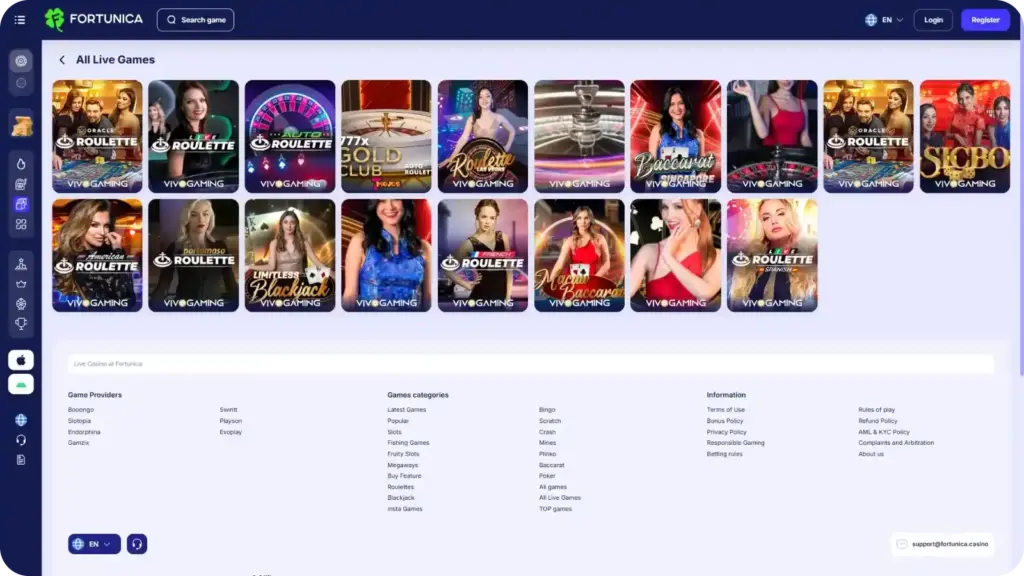The image size is (1024, 576).
Task: Click the envelope icon beside support email
Action: click(902, 544)
